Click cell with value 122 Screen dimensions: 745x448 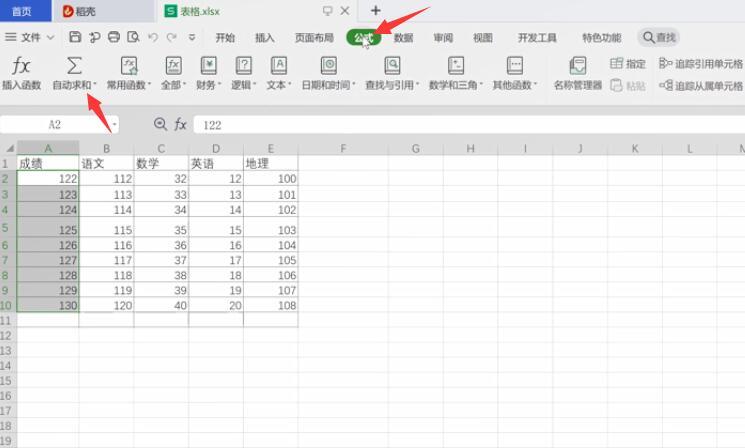48,179
